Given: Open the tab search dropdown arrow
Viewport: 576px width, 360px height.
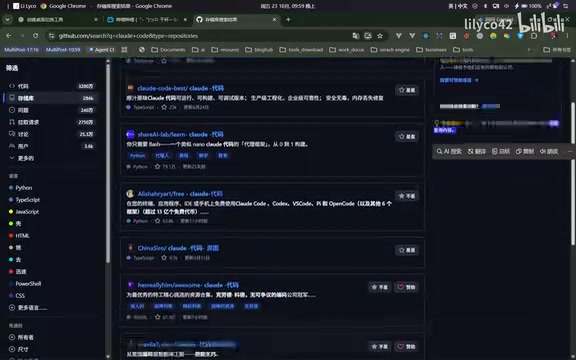Looking at the screenshot, I should point(7,19).
